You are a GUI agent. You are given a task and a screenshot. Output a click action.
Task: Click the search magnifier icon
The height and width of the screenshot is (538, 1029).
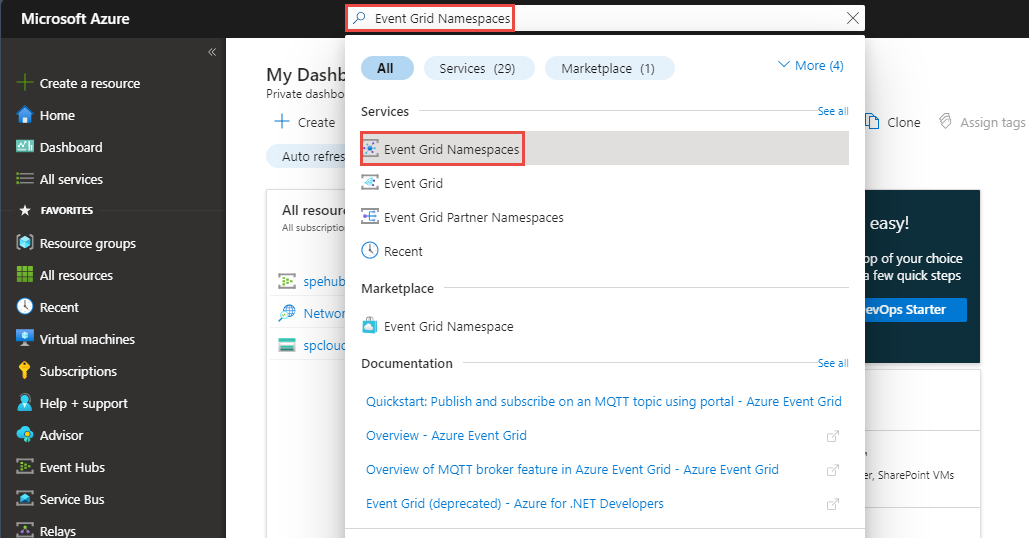click(359, 18)
